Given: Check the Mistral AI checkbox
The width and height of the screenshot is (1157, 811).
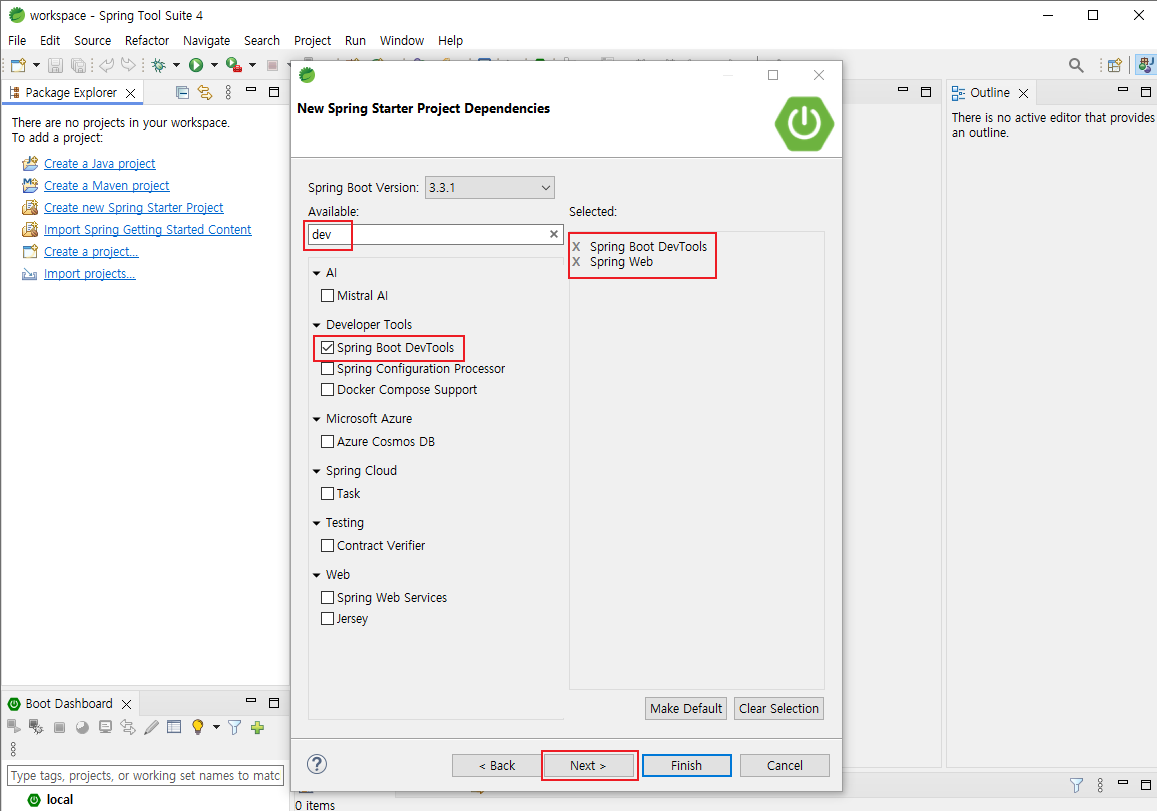Looking at the screenshot, I should 328,295.
